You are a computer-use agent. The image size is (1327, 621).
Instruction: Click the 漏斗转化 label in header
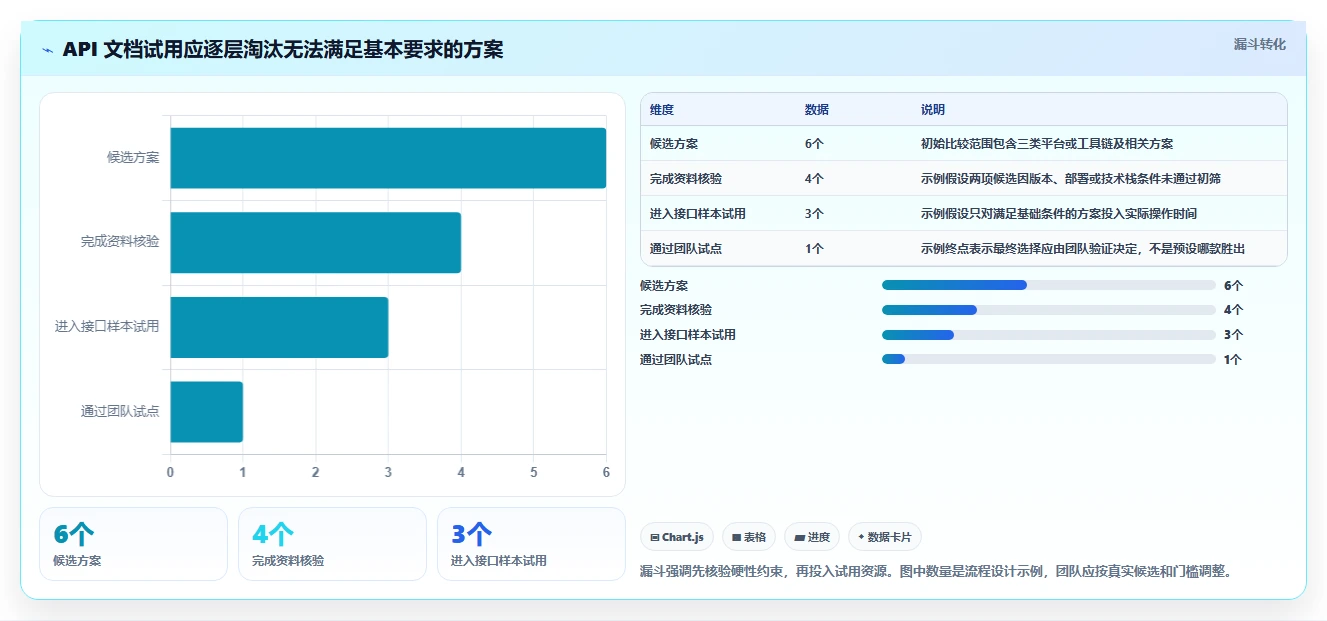(x=1259, y=44)
